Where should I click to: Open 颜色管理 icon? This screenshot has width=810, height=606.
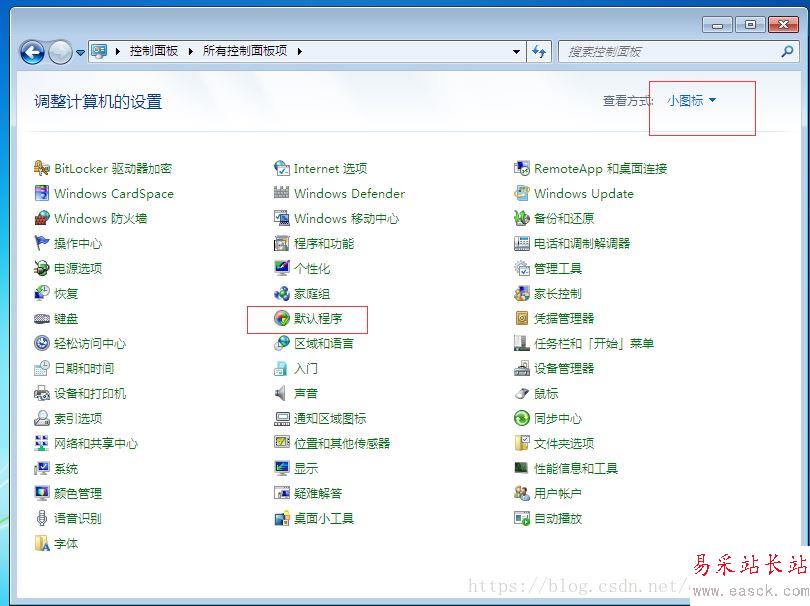(41, 493)
